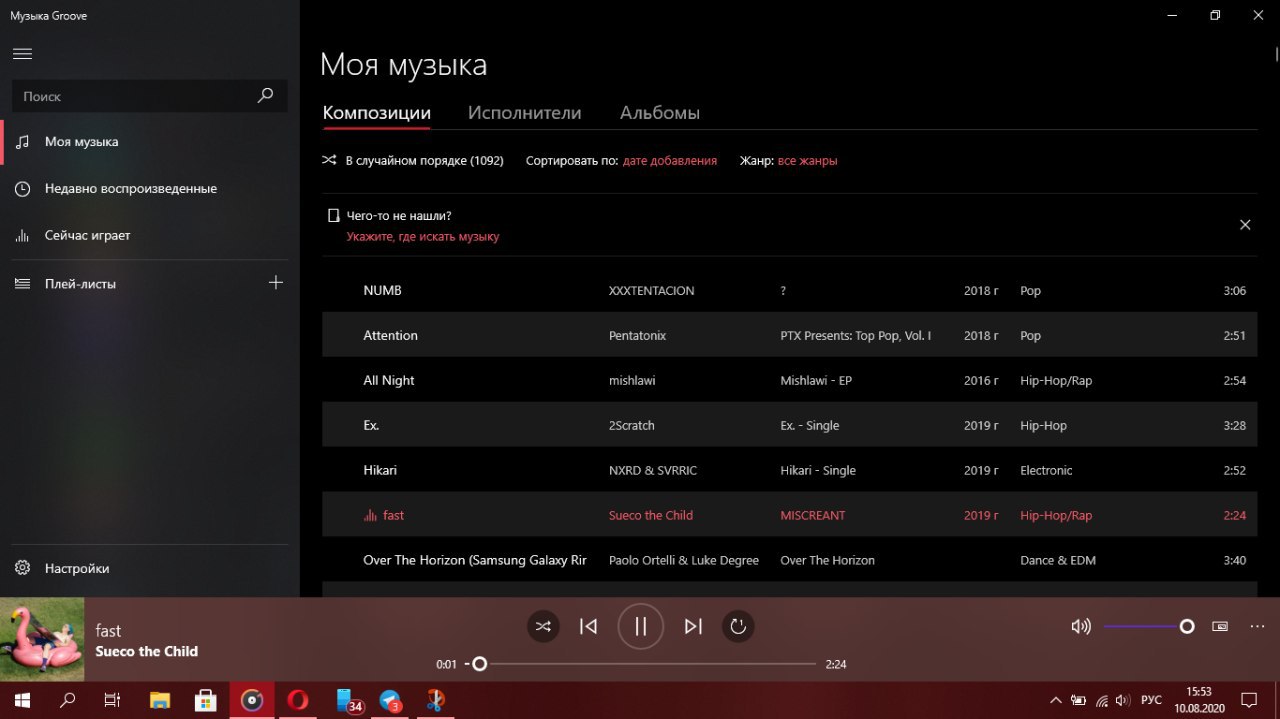This screenshot has height=719, width=1280.
Task: Open network Wi-Fi tray icon
Action: click(1102, 701)
